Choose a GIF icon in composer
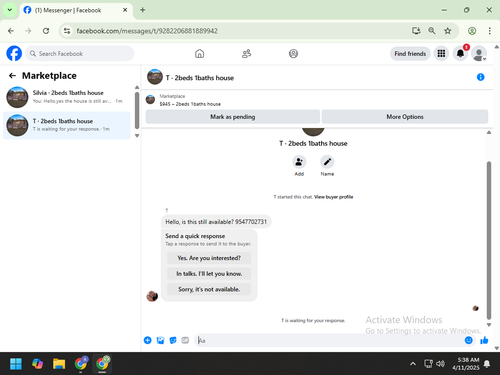 (185, 340)
